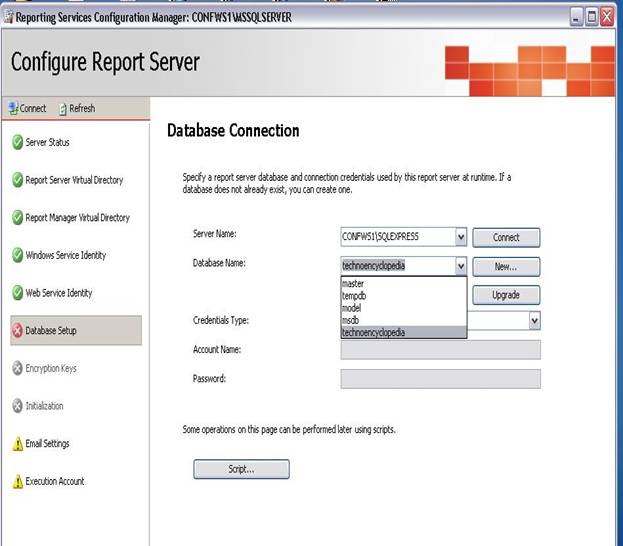
Task: Click the green check icon for Report Server Virtual Directory
Action: (x=17, y=181)
